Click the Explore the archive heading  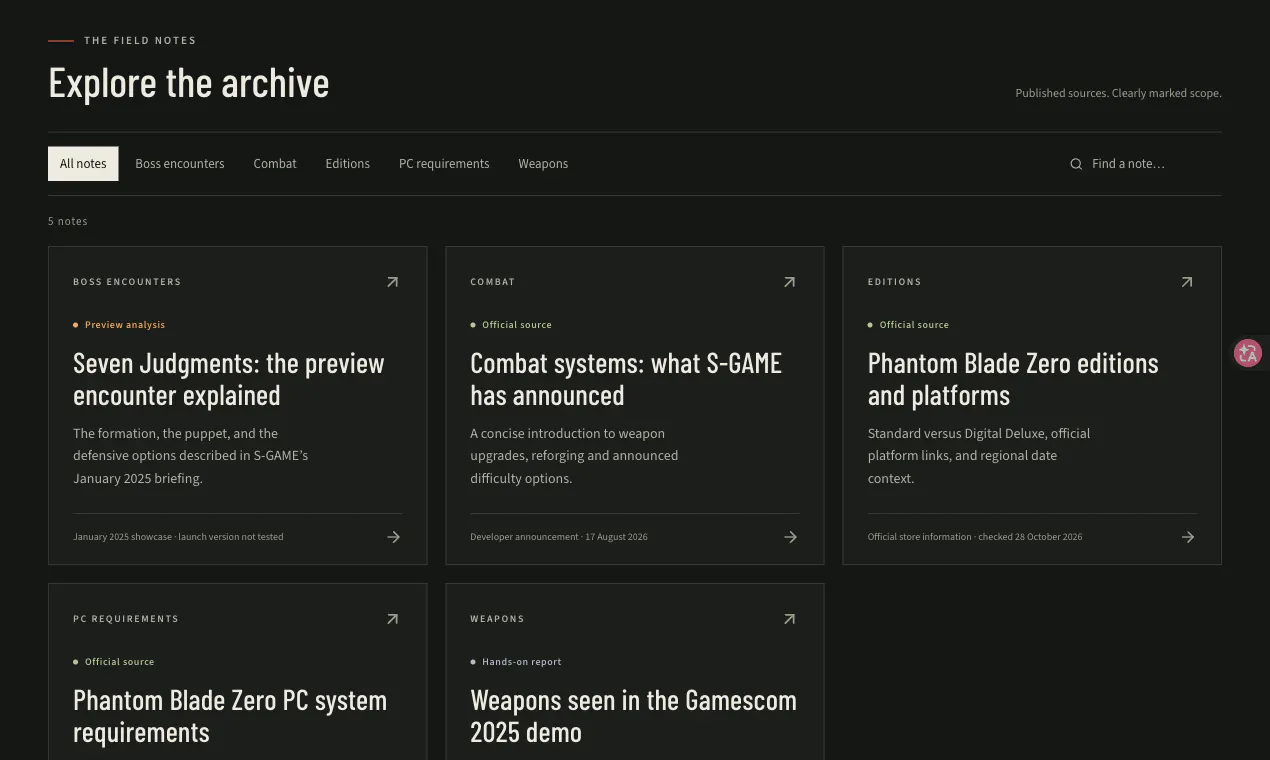tap(189, 83)
